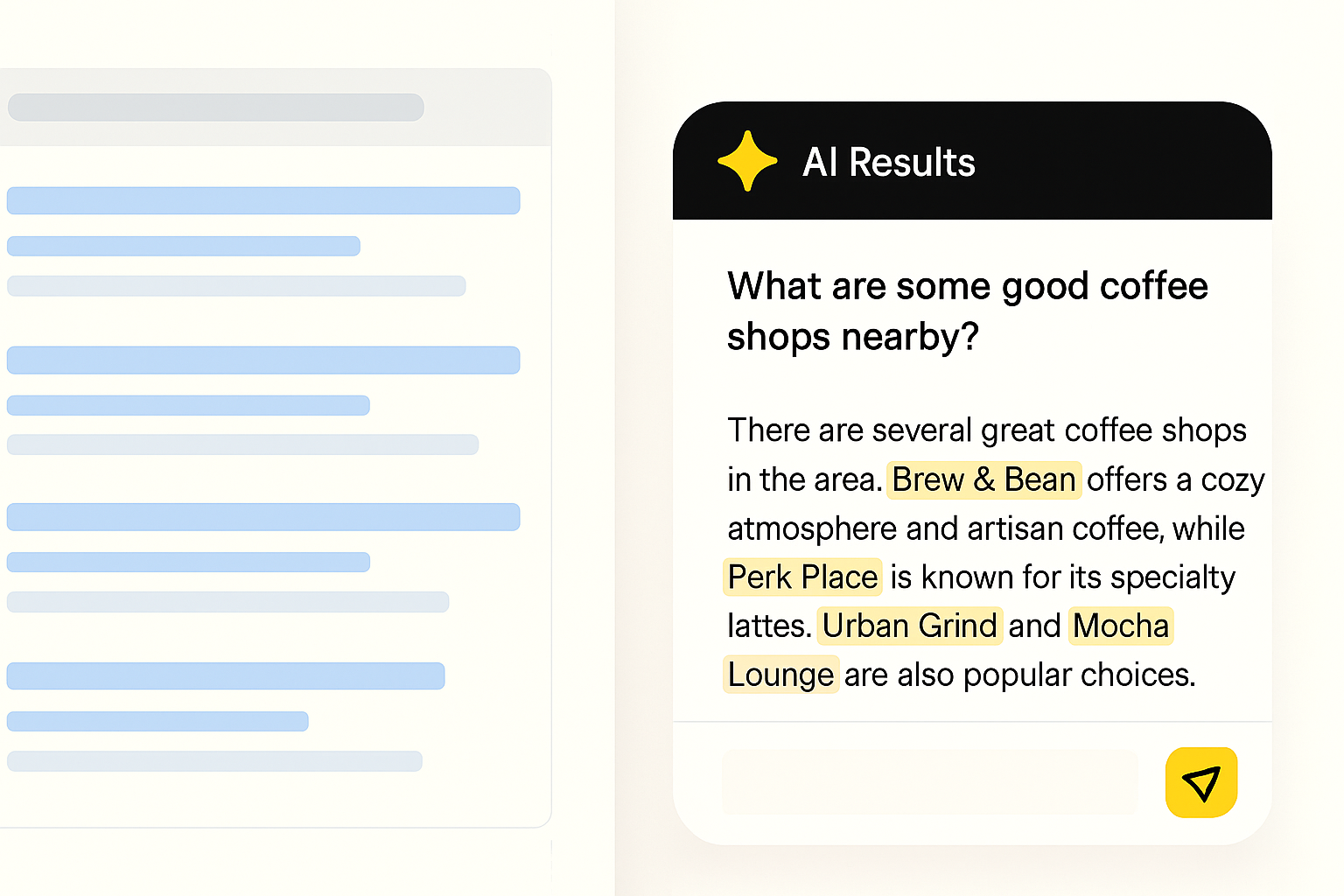Viewport: 1344px width, 896px height.
Task: Open the Brew & Bean highlighted link
Action: [983, 480]
